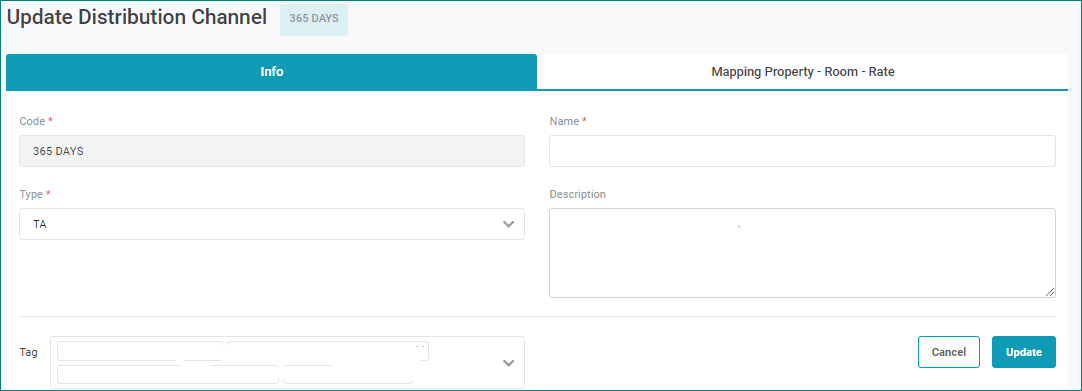Screen dimensions: 1082x391
Task: Click the 365 DAYS badge beside the title
Action: pos(314,19)
